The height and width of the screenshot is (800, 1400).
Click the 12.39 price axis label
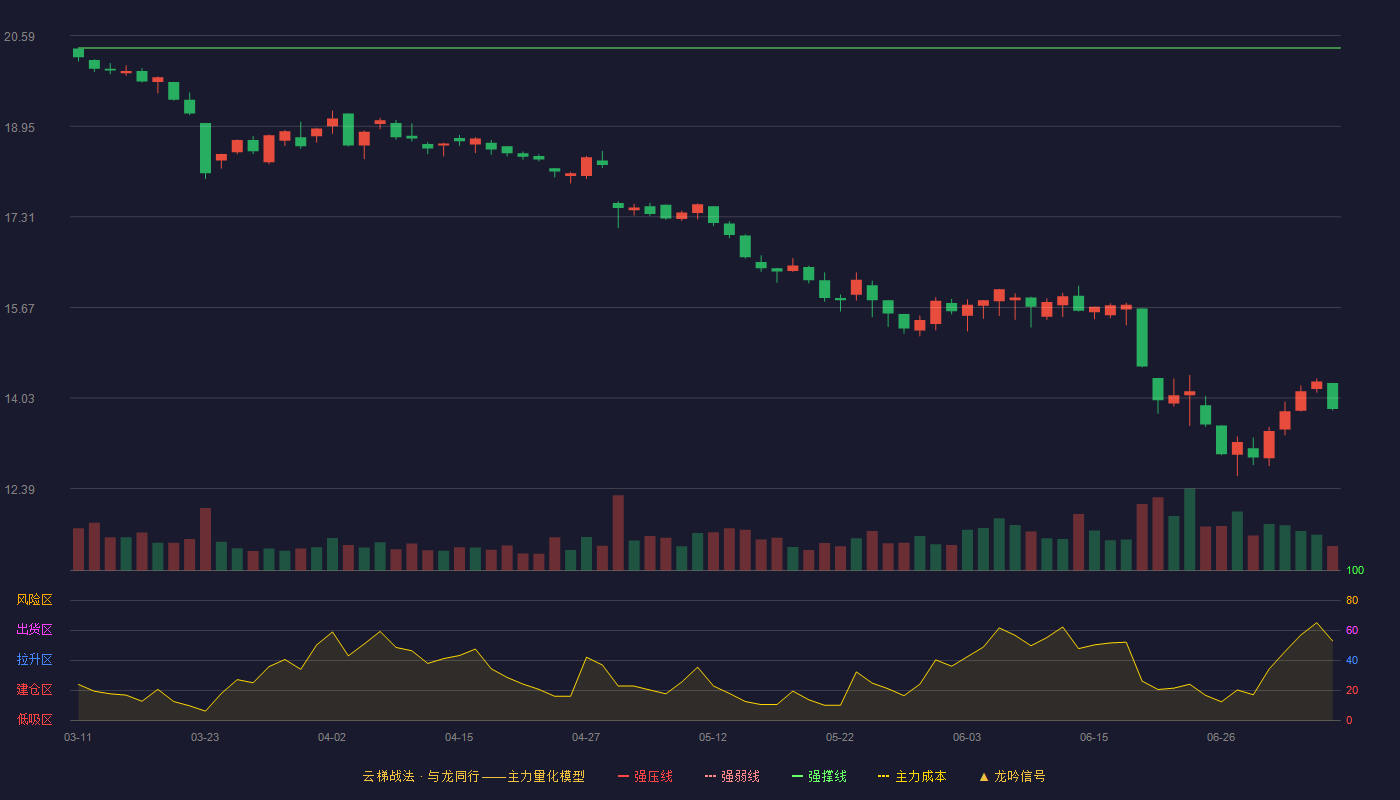19,489
